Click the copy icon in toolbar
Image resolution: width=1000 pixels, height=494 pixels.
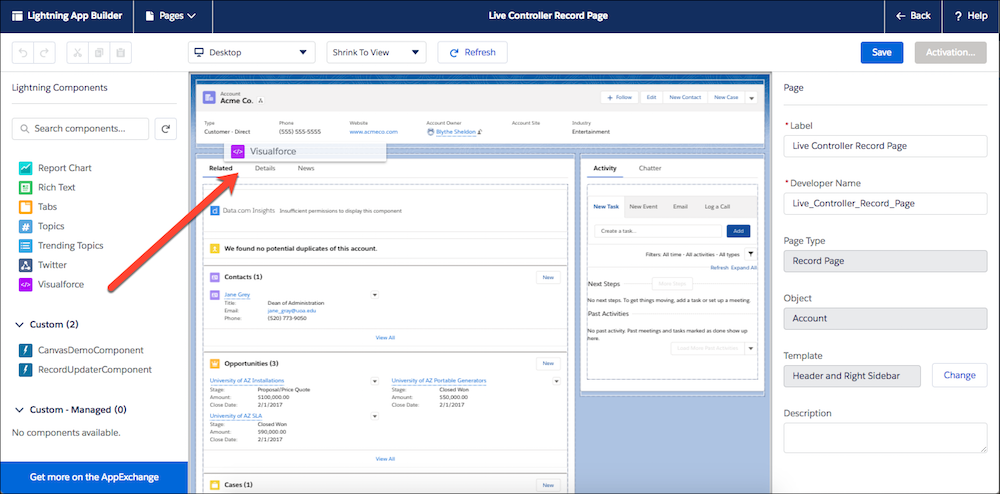pos(99,53)
